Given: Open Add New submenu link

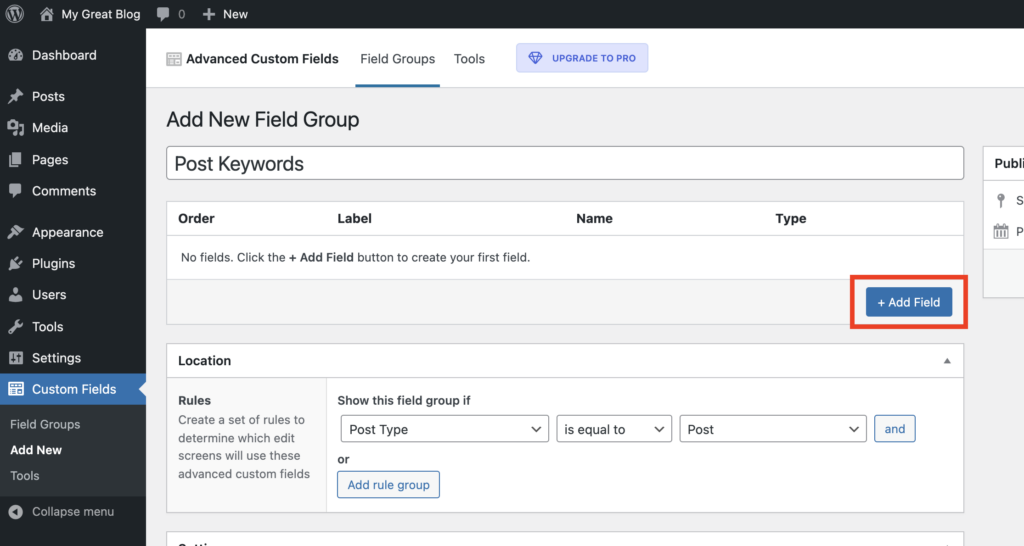Looking at the screenshot, I should tap(36, 450).
